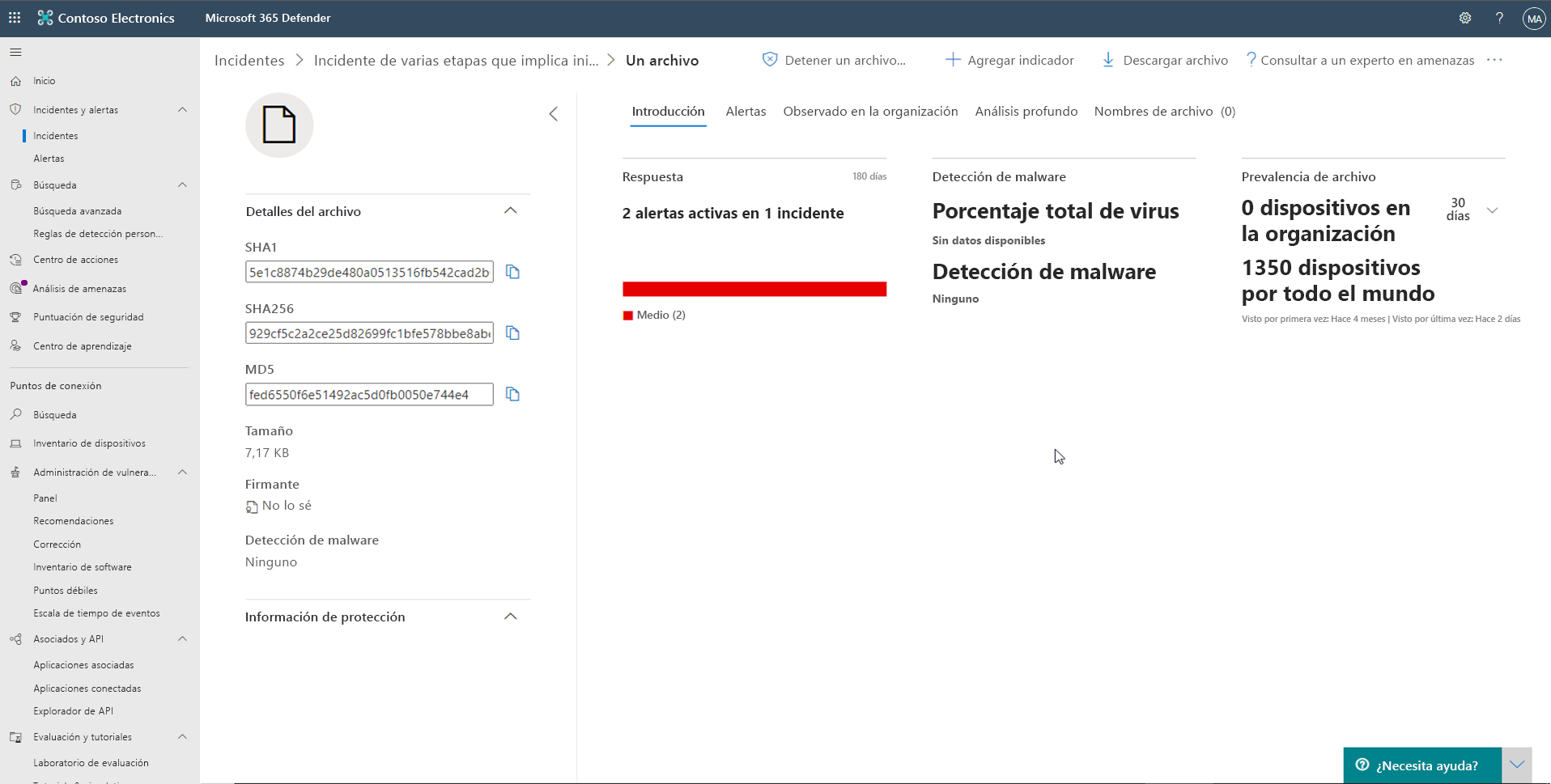
Task: Collapse the Incidentes y alertas section
Action: pos(183,109)
